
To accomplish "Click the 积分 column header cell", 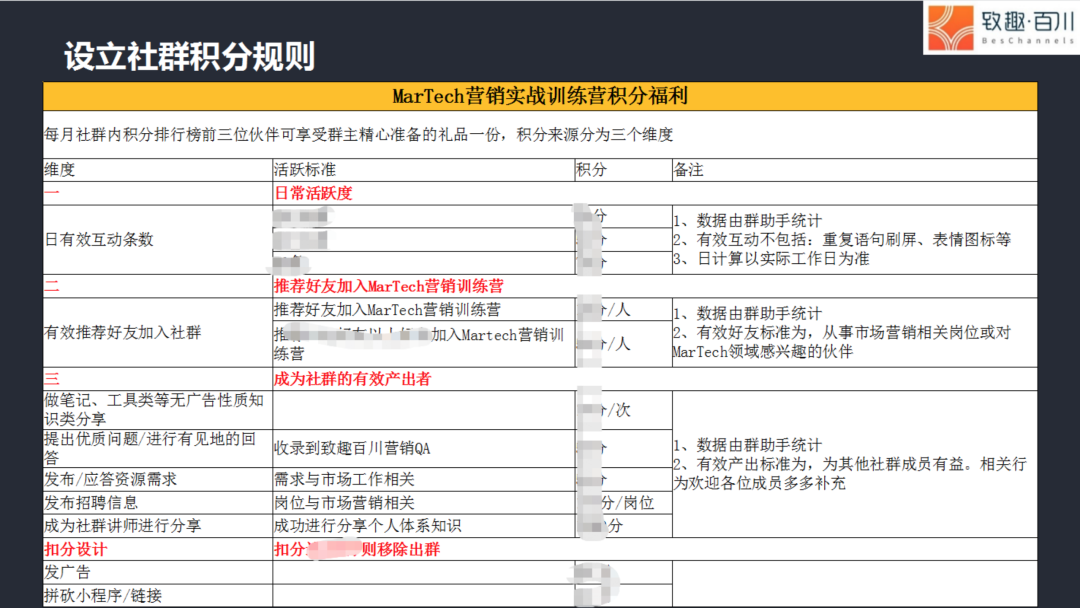I will tap(593, 169).
